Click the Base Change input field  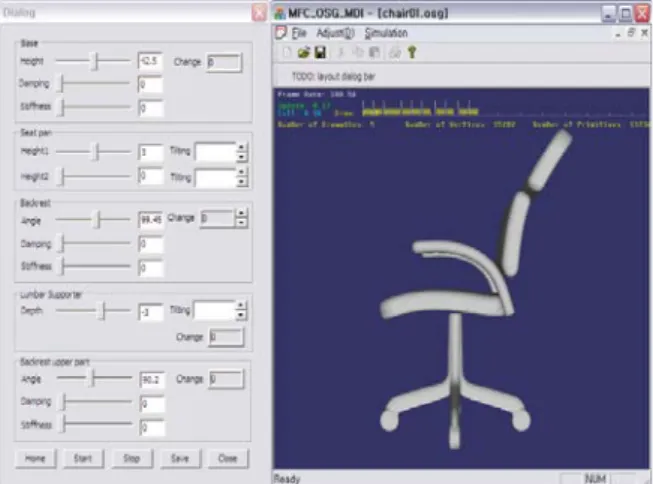[224, 62]
